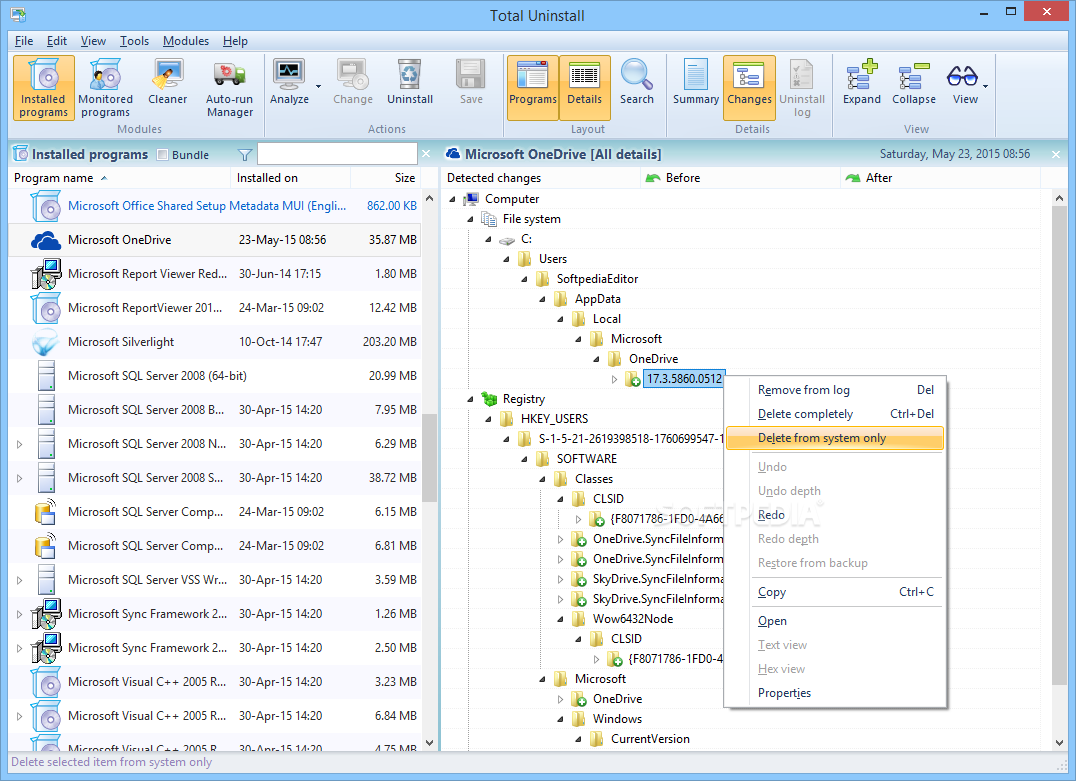Viewport: 1076px width, 781px height.
Task: Select the CurrentVersion registry key
Action: (x=650, y=738)
